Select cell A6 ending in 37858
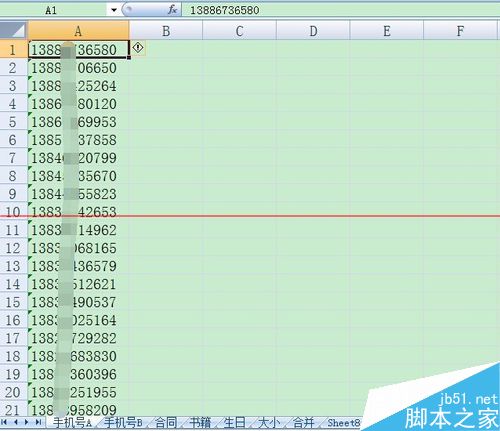 click(x=78, y=140)
